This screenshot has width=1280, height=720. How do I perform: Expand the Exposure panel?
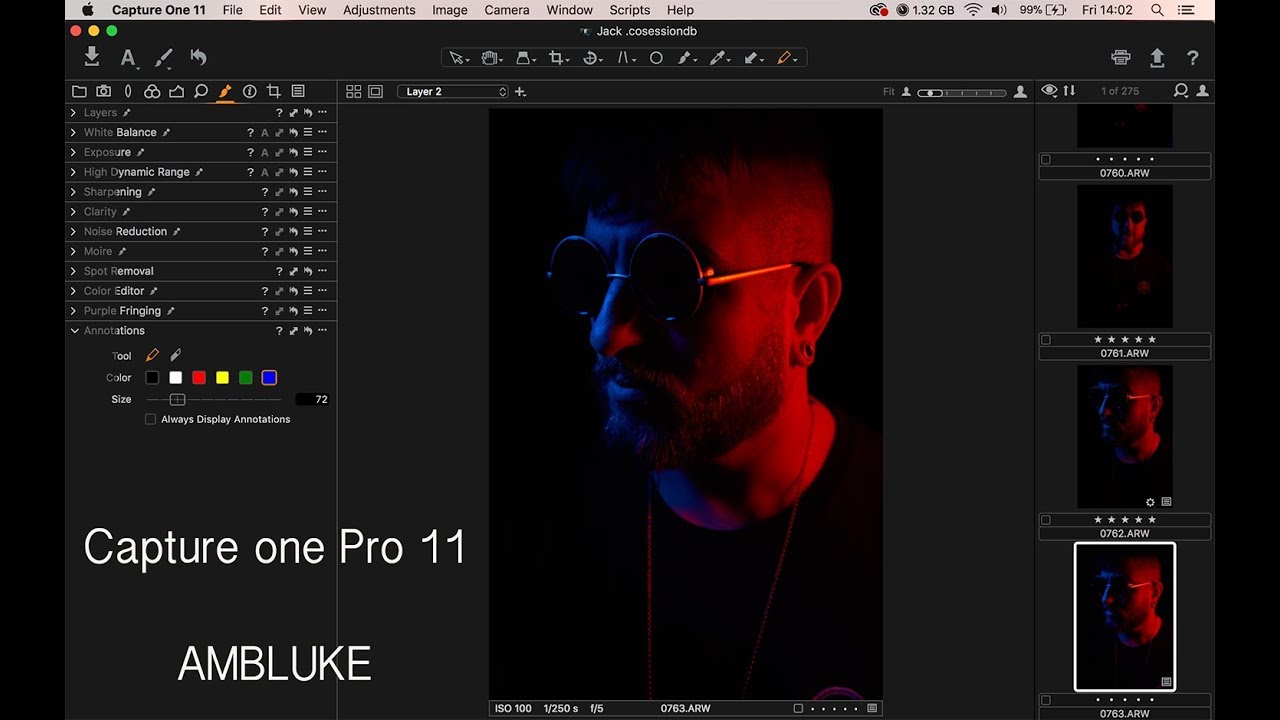click(x=73, y=152)
